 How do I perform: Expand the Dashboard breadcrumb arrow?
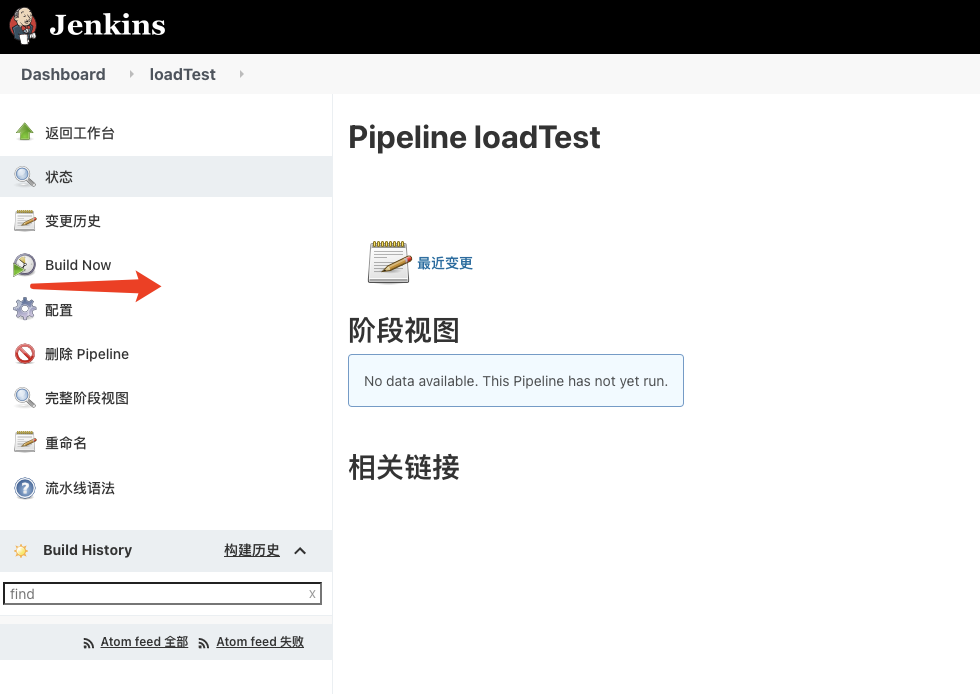(130, 74)
